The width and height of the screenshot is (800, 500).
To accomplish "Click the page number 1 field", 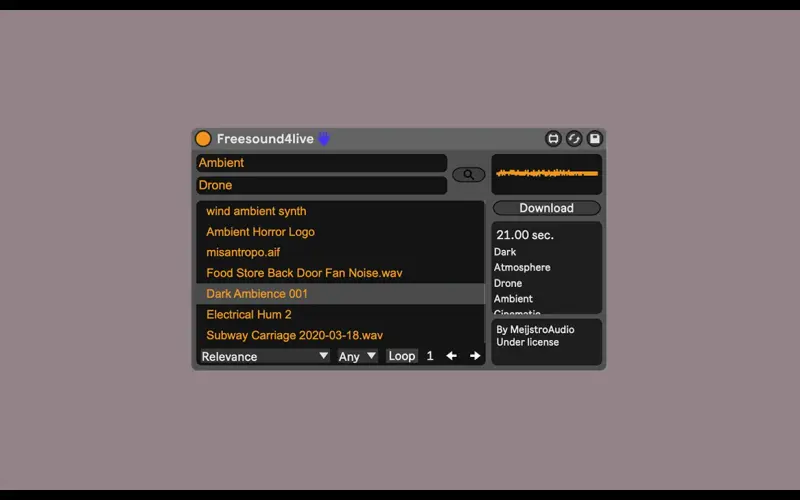I will click(430, 356).
